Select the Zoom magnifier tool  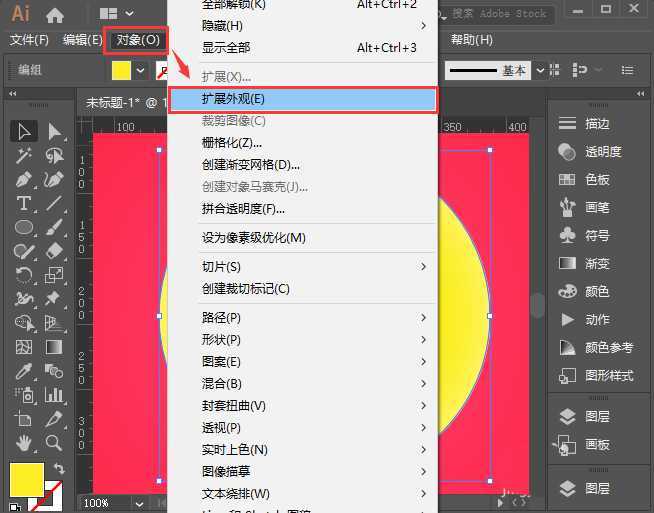(54, 443)
